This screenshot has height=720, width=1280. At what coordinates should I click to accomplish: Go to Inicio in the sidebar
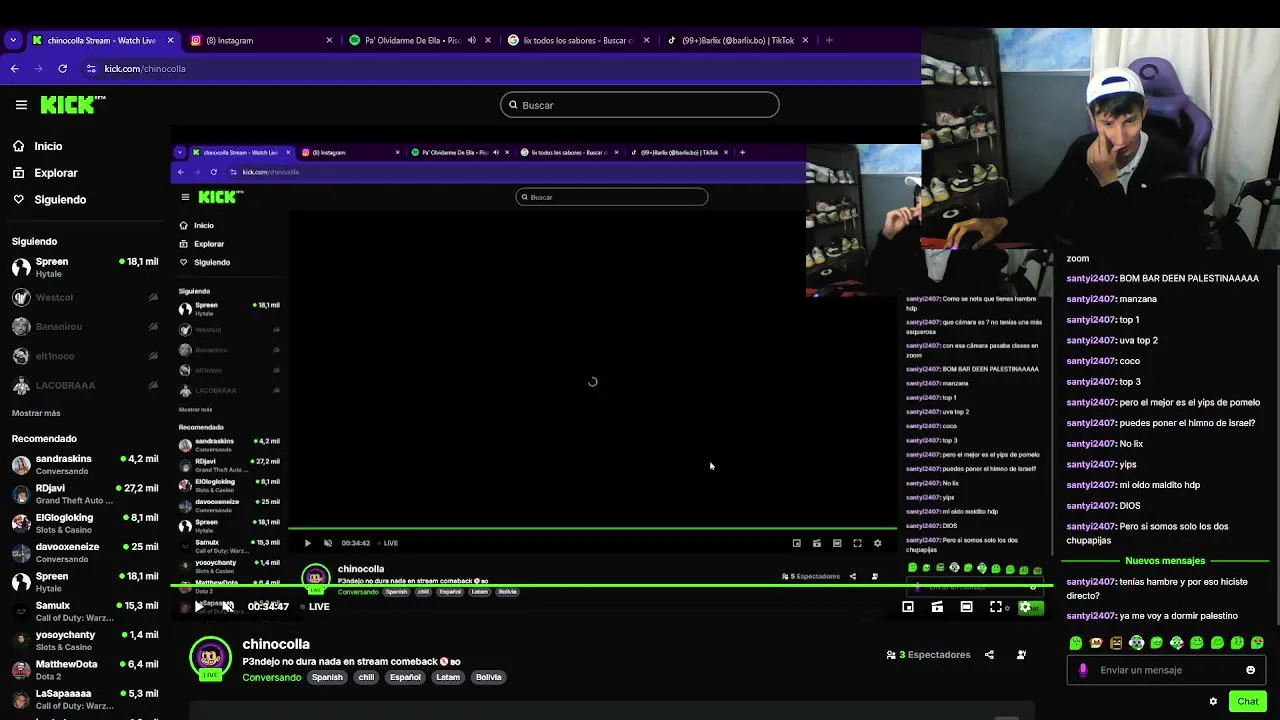click(48, 146)
